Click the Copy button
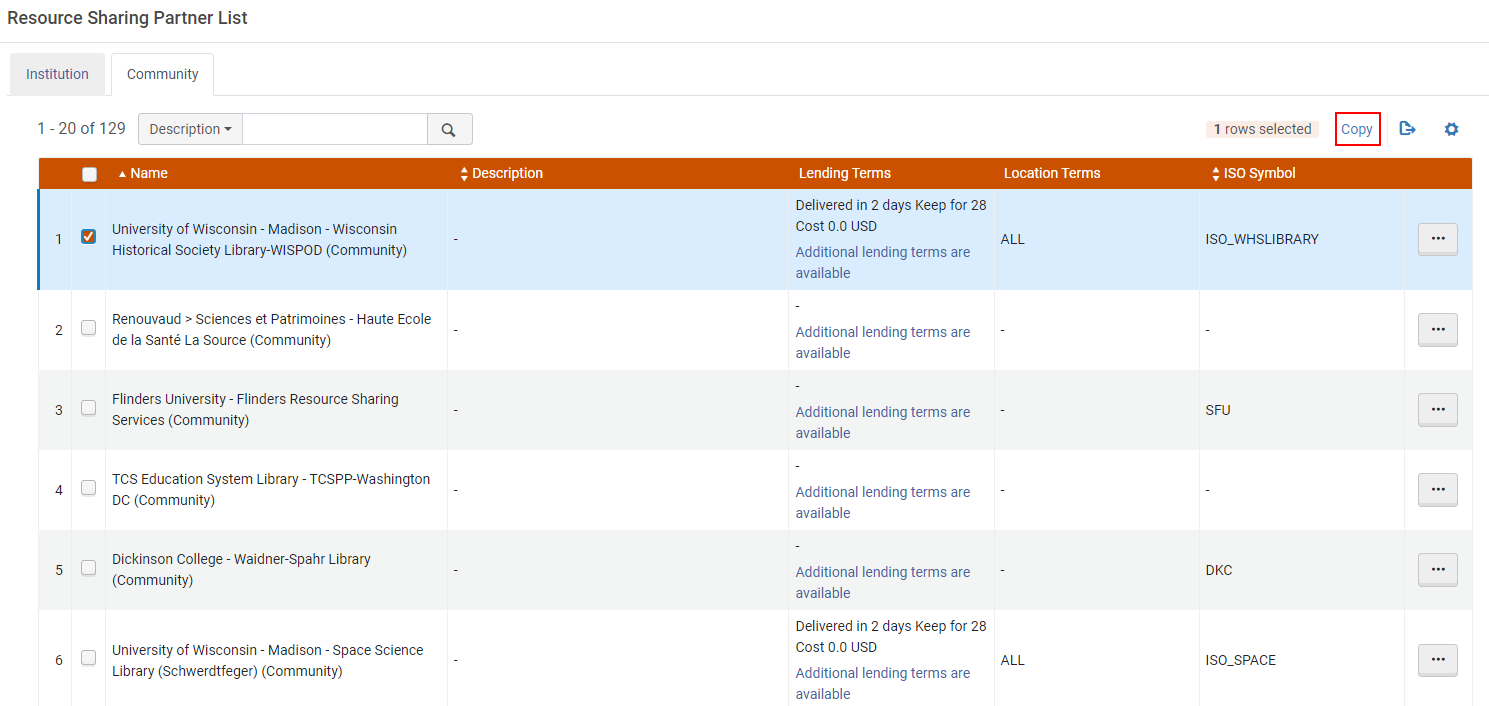 (x=1357, y=129)
